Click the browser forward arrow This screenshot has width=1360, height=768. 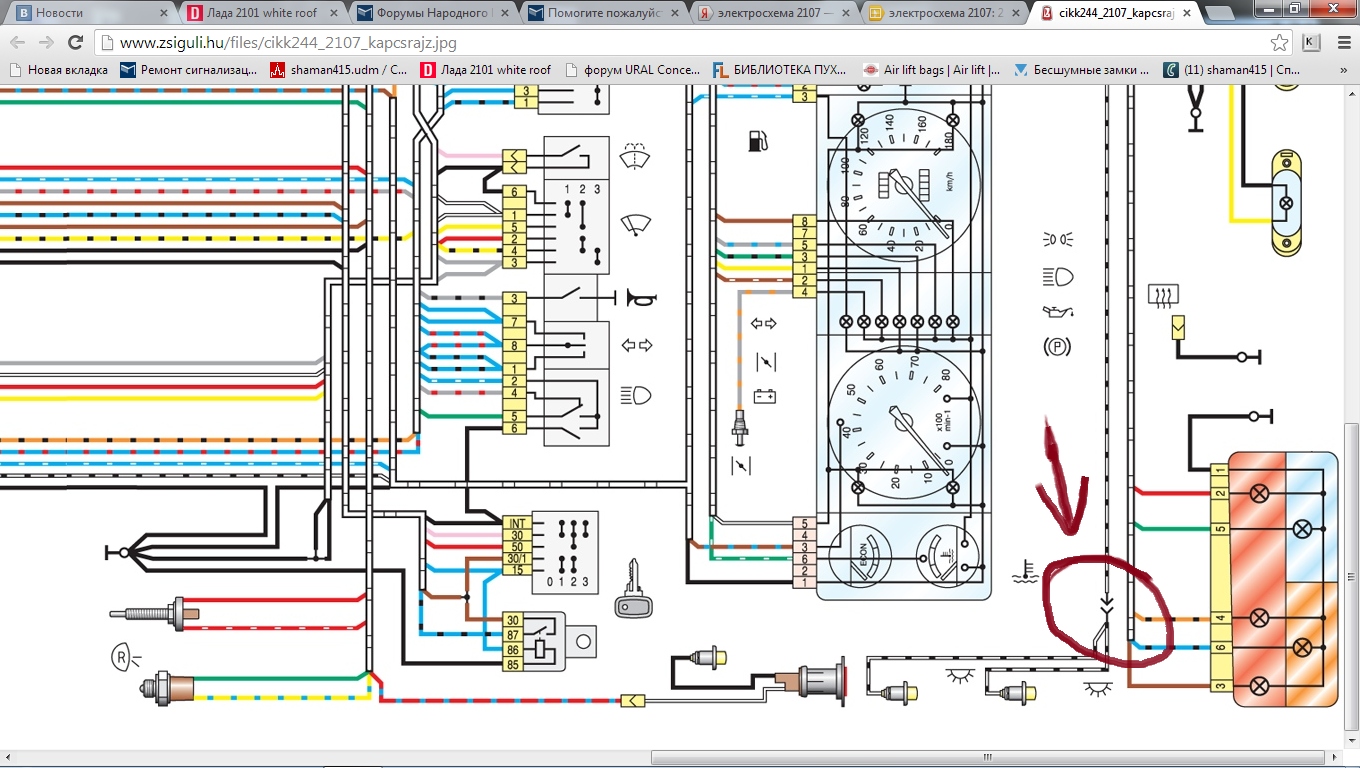click(x=46, y=43)
